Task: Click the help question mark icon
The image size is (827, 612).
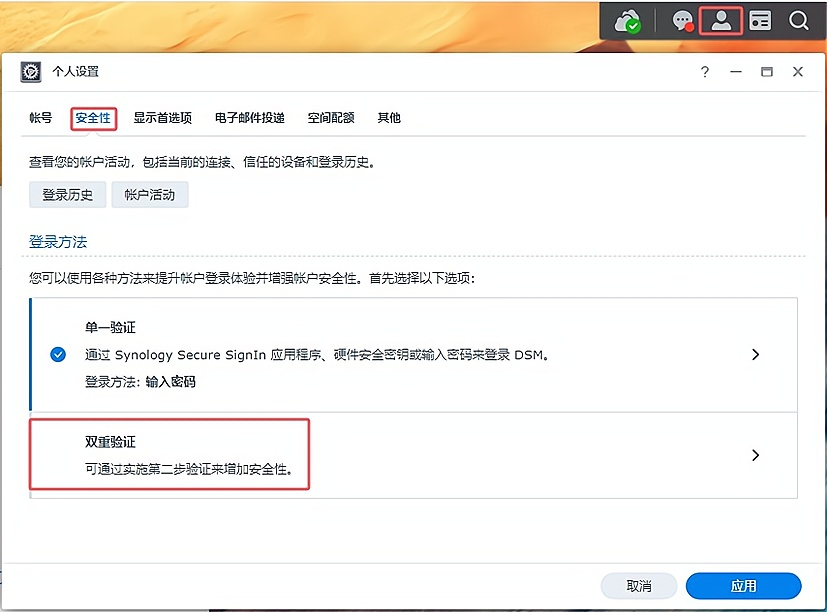Action: pyautogui.click(x=705, y=72)
